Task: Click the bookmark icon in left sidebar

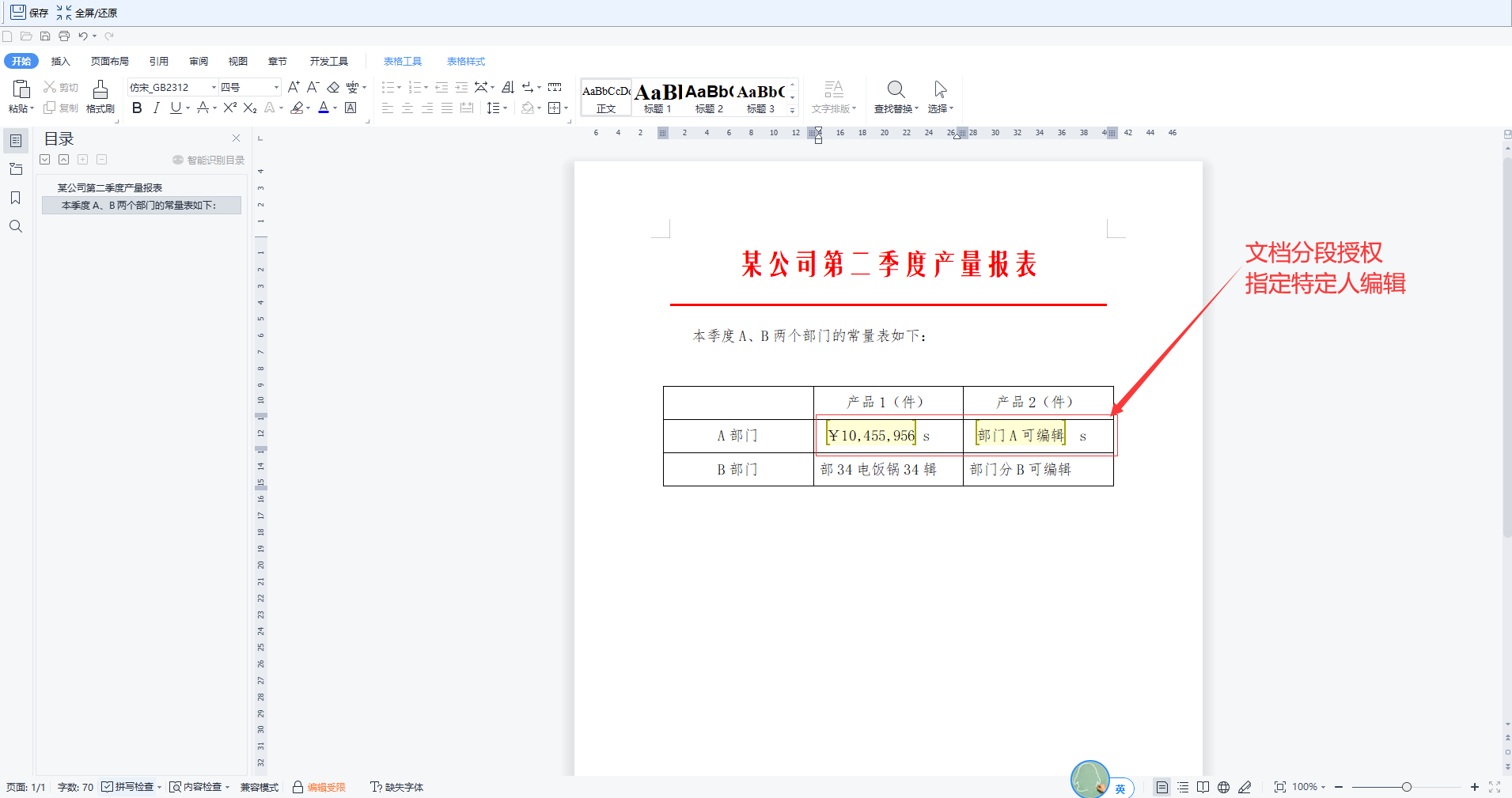Action: click(15, 198)
